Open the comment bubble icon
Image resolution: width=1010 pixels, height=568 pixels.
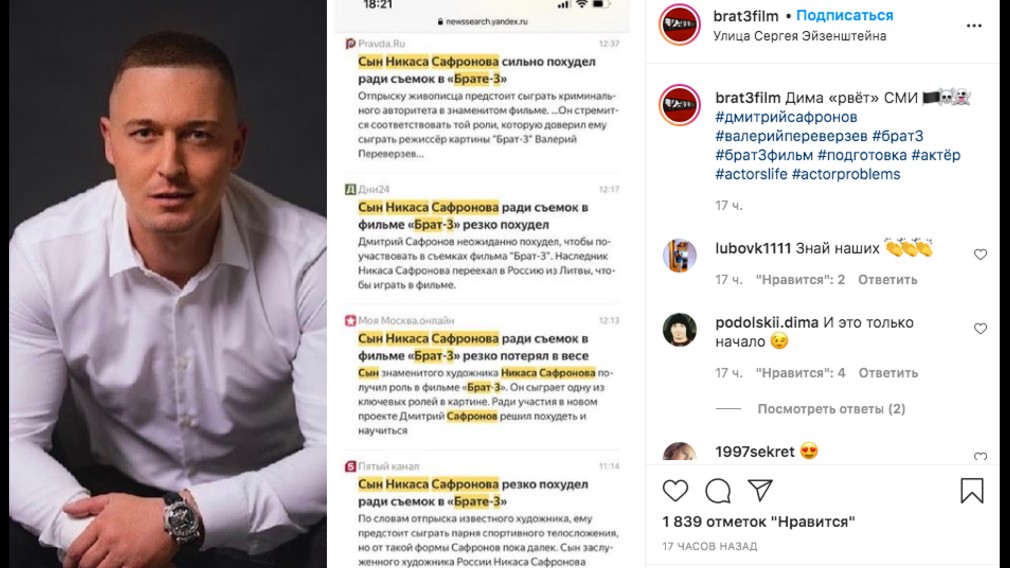(718, 491)
